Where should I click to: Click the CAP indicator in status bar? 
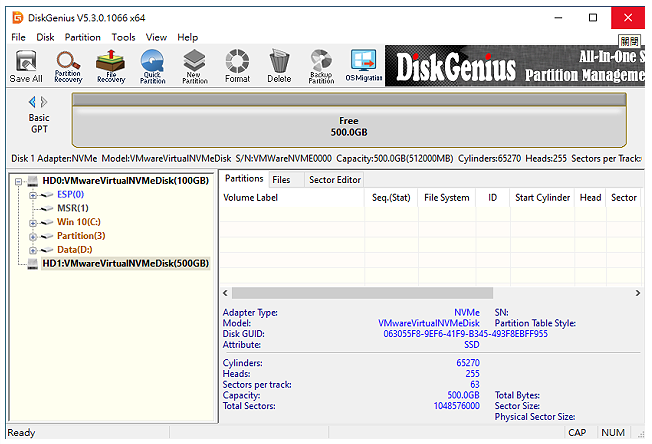click(x=577, y=433)
